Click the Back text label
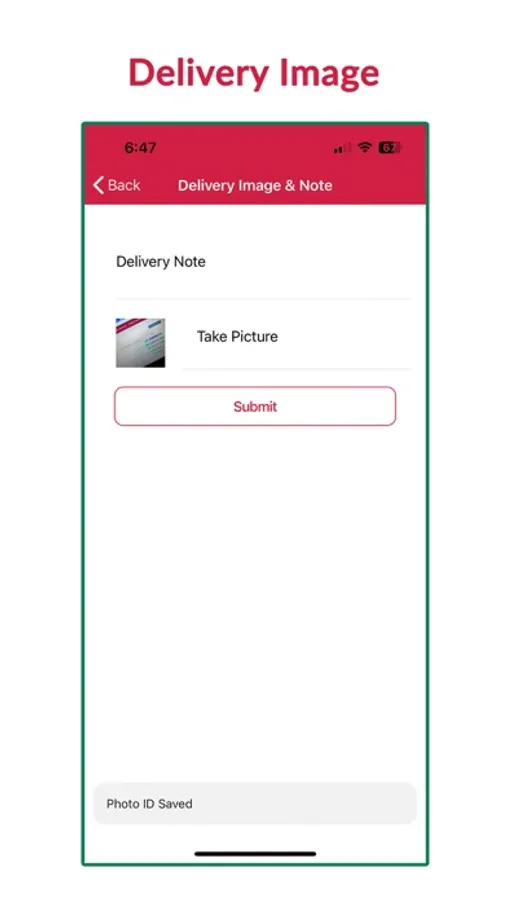Screen dimensions: 507x900 124,185
